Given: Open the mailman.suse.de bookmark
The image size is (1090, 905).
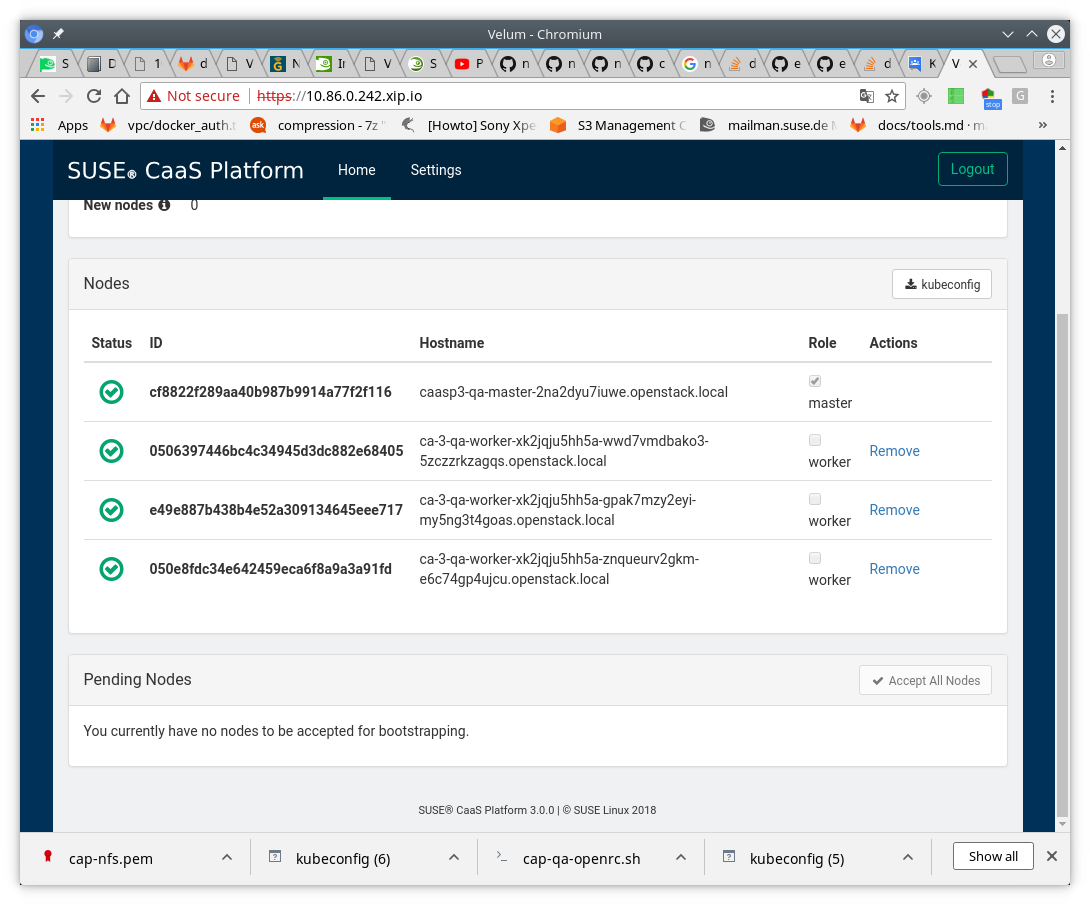Looking at the screenshot, I should click(768, 125).
